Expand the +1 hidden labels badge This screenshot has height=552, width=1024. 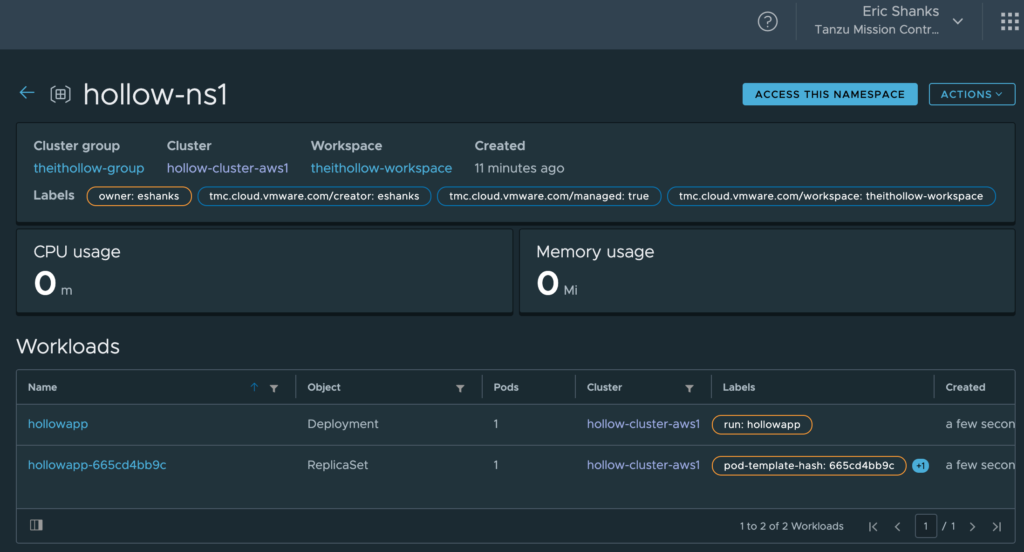pos(920,466)
